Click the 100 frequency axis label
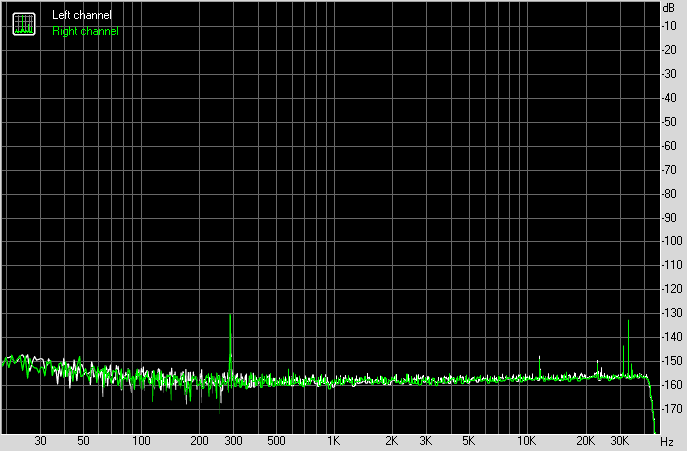 pyautogui.click(x=142, y=441)
